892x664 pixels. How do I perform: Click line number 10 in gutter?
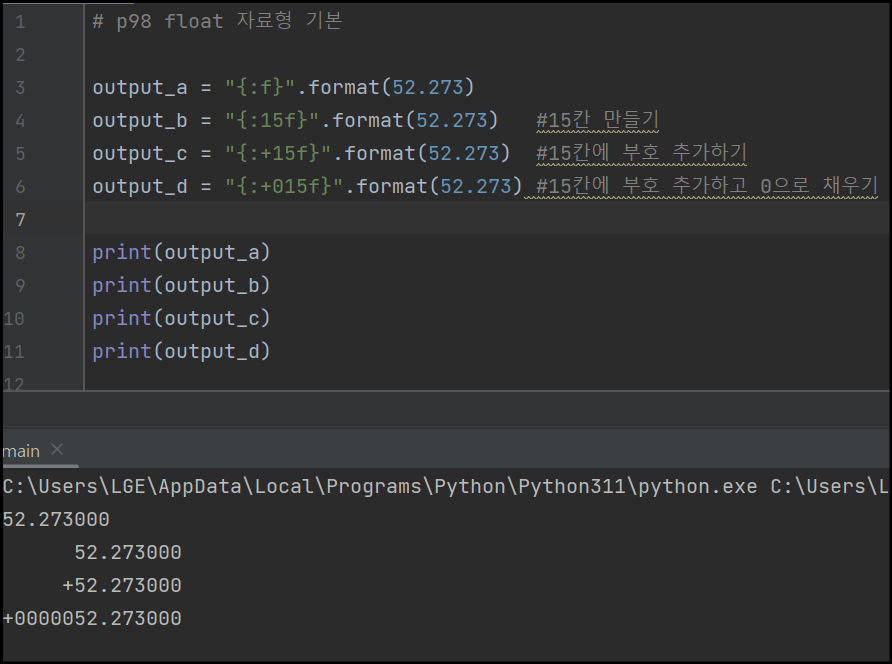point(14,319)
